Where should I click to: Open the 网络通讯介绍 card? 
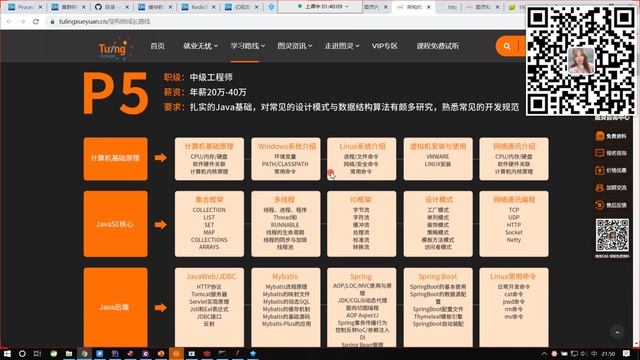coord(514,159)
